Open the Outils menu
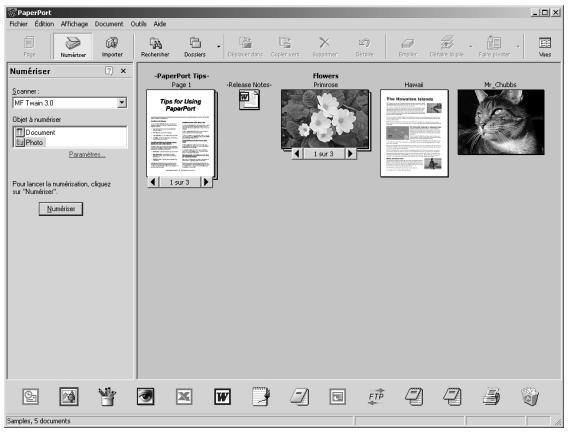Screen dimensions: 568x432 (138, 24)
